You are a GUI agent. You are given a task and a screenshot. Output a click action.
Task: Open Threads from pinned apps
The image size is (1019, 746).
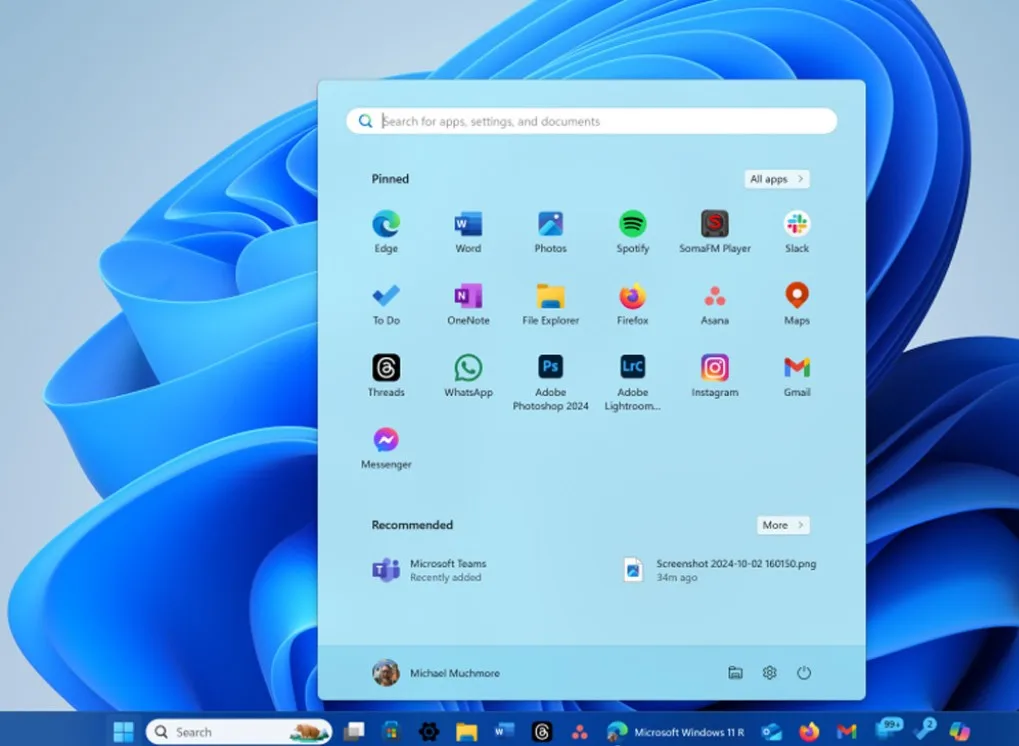pos(386,368)
